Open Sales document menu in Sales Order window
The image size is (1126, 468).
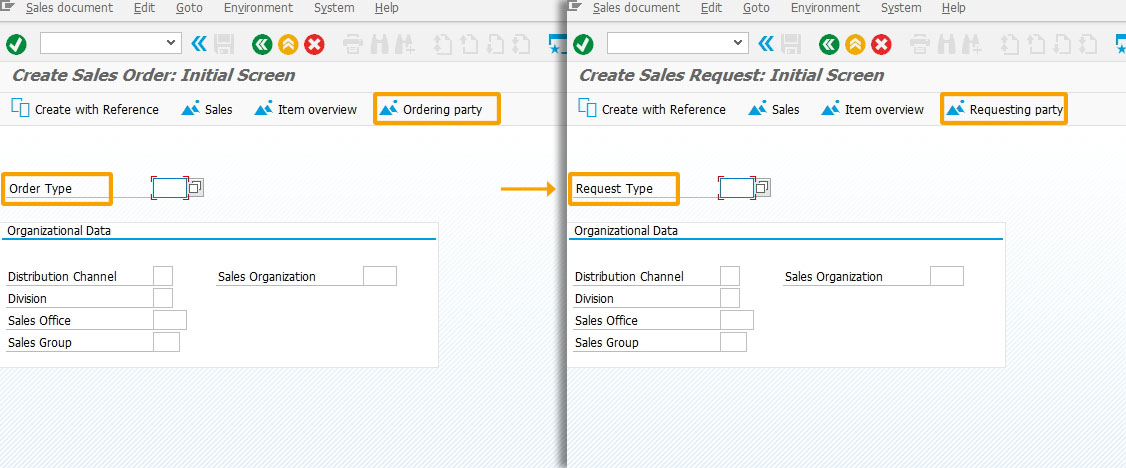click(x=69, y=8)
